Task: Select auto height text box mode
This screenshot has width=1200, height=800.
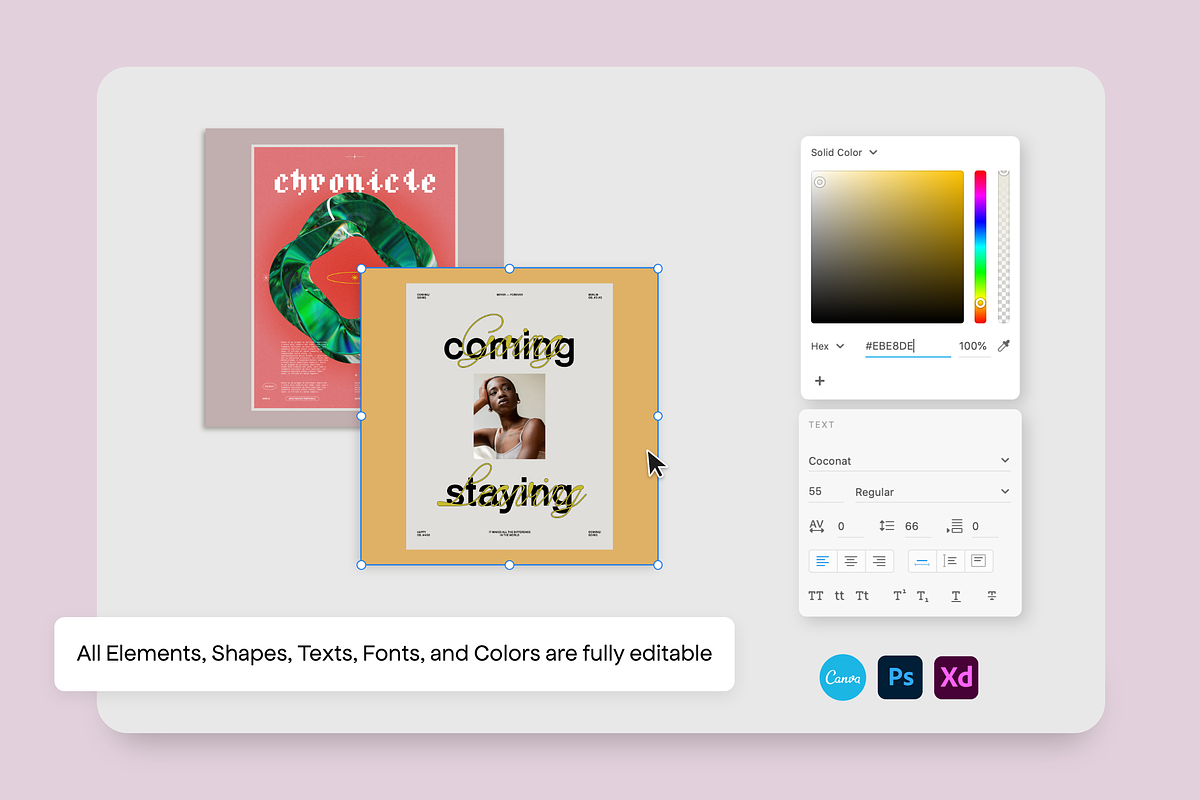Action: pos(950,561)
